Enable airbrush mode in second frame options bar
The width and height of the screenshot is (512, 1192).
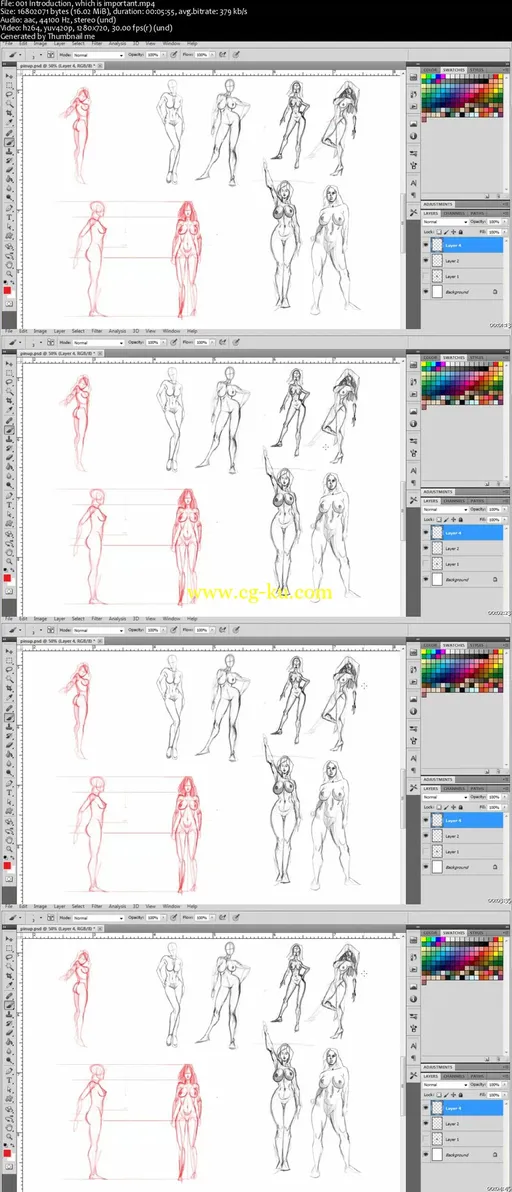(x=223, y=343)
